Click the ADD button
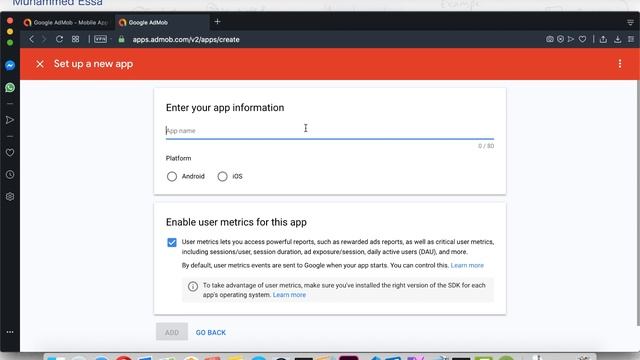 point(172,332)
